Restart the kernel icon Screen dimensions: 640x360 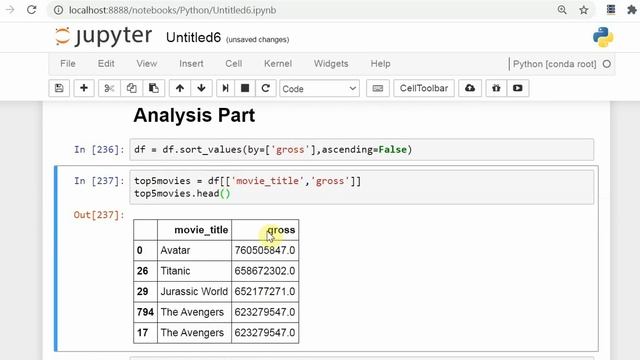coord(265,88)
